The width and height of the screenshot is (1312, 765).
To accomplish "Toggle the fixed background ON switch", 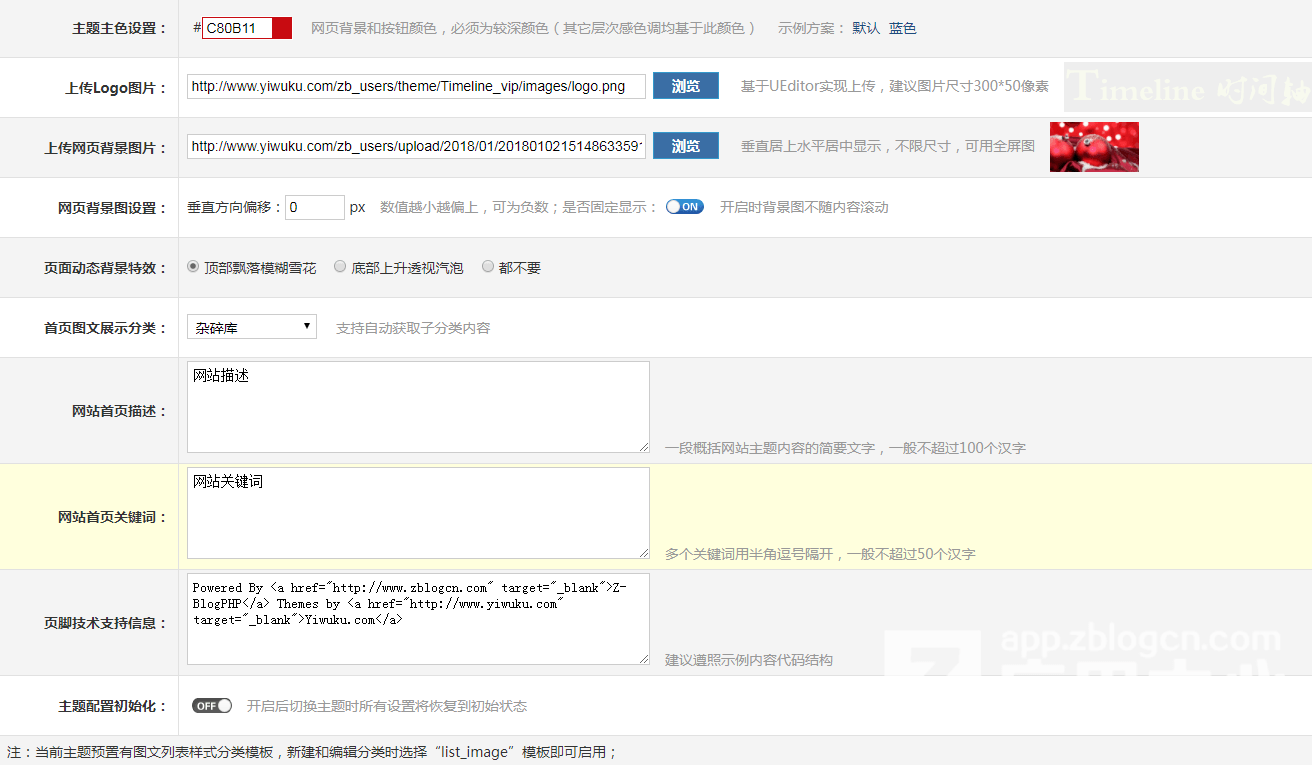I will [685, 207].
